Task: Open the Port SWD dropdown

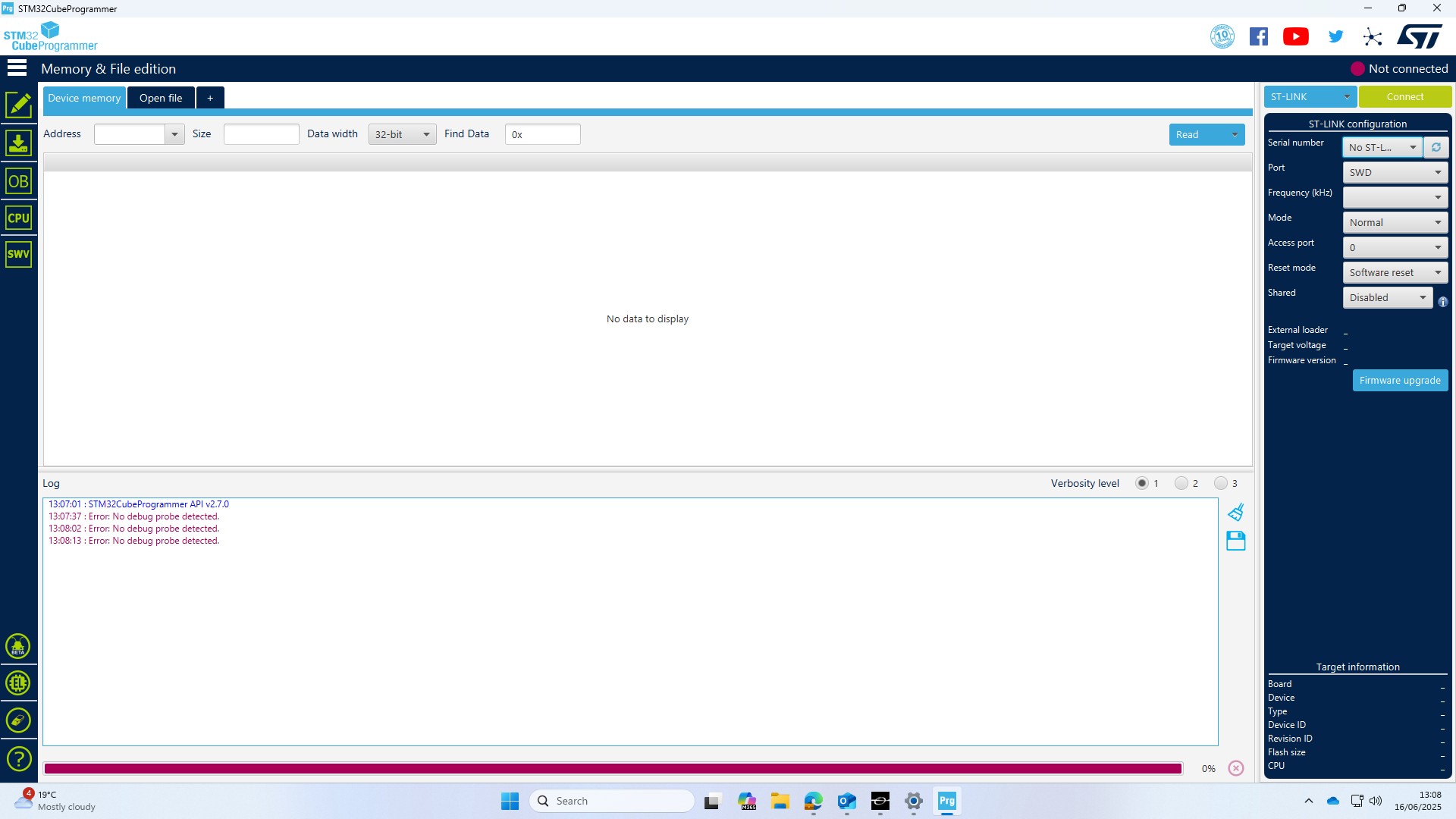Action: point(1395,172)
